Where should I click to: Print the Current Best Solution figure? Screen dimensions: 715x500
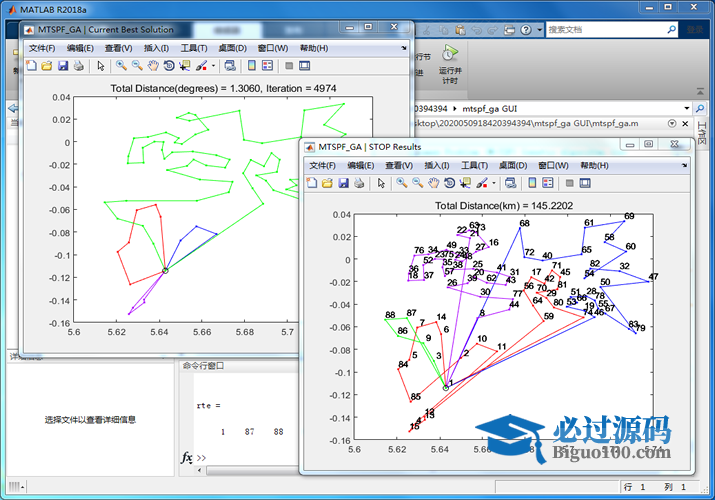point(79,66)
